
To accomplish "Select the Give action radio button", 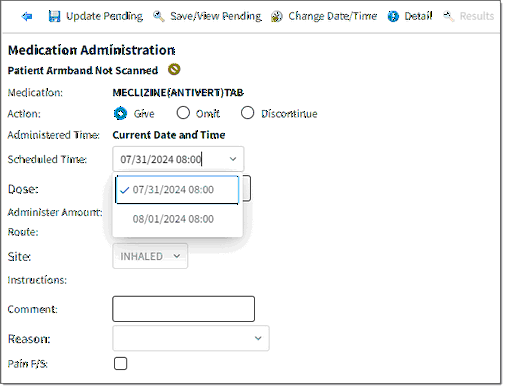I will tap(120, 113).
